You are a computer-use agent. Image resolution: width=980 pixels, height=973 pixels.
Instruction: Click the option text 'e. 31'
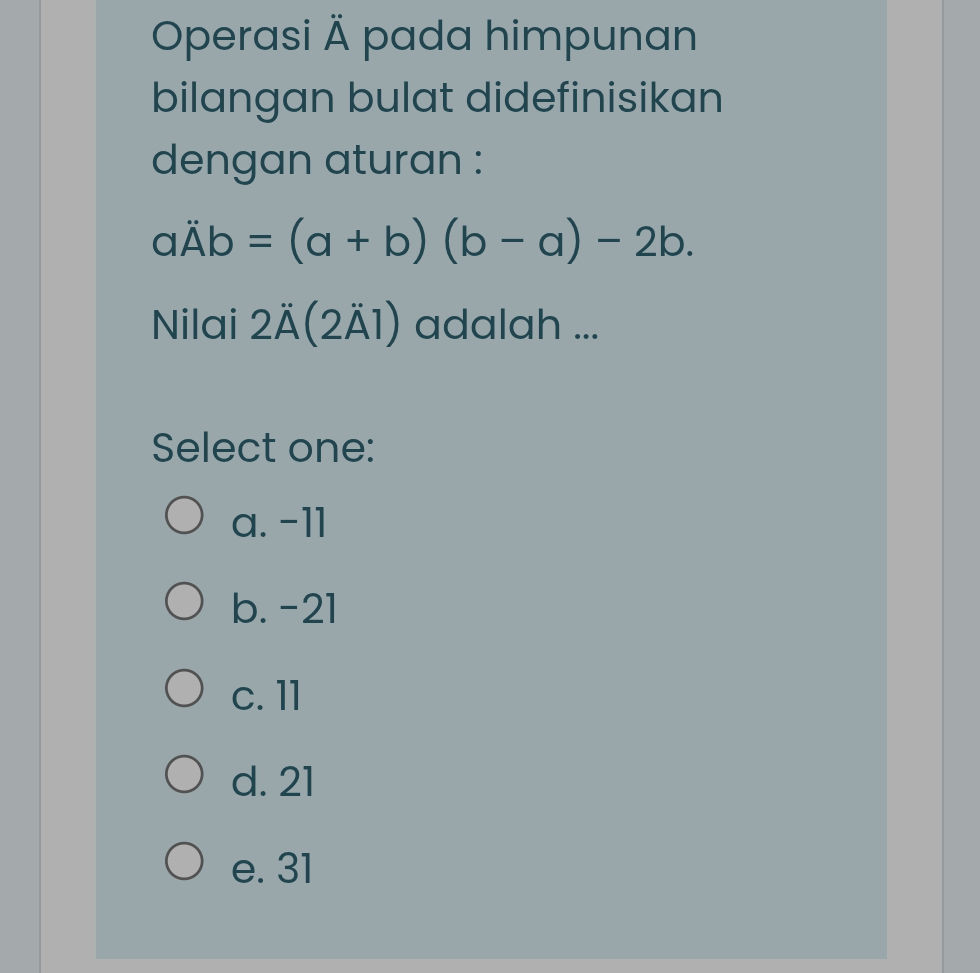click(271, 869)
